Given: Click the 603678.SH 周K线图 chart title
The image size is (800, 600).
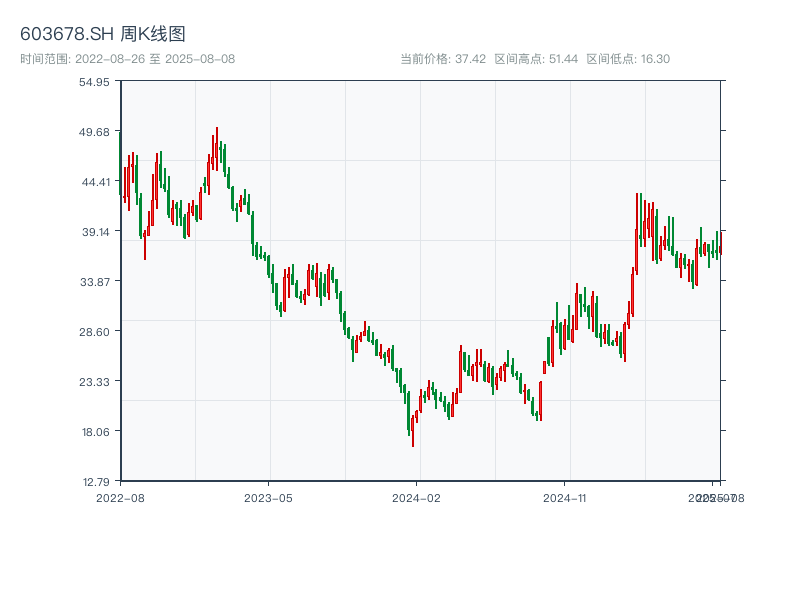Looking at the screenshot, I should point(103,34).
